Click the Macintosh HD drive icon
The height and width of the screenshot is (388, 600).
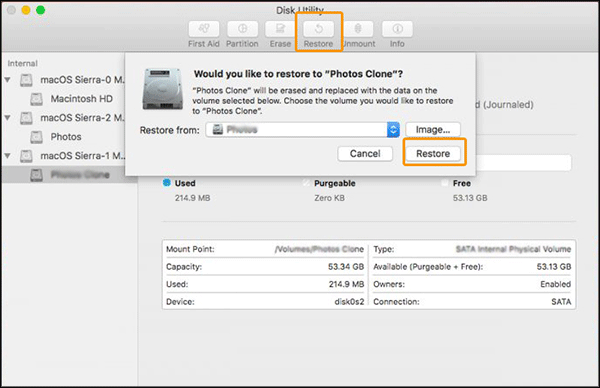pyautogui.click(x=36, y=99)
